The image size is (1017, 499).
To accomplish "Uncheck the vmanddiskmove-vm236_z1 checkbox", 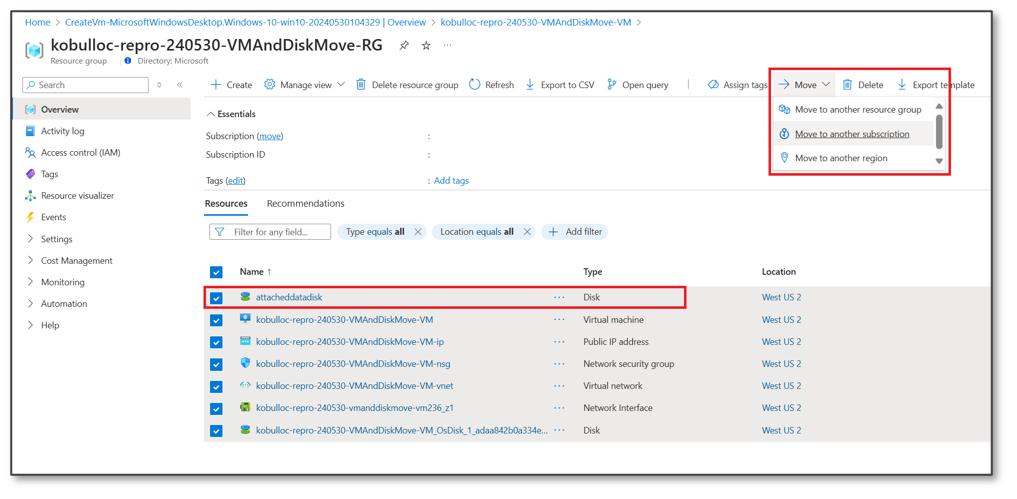I will (216, 408).
